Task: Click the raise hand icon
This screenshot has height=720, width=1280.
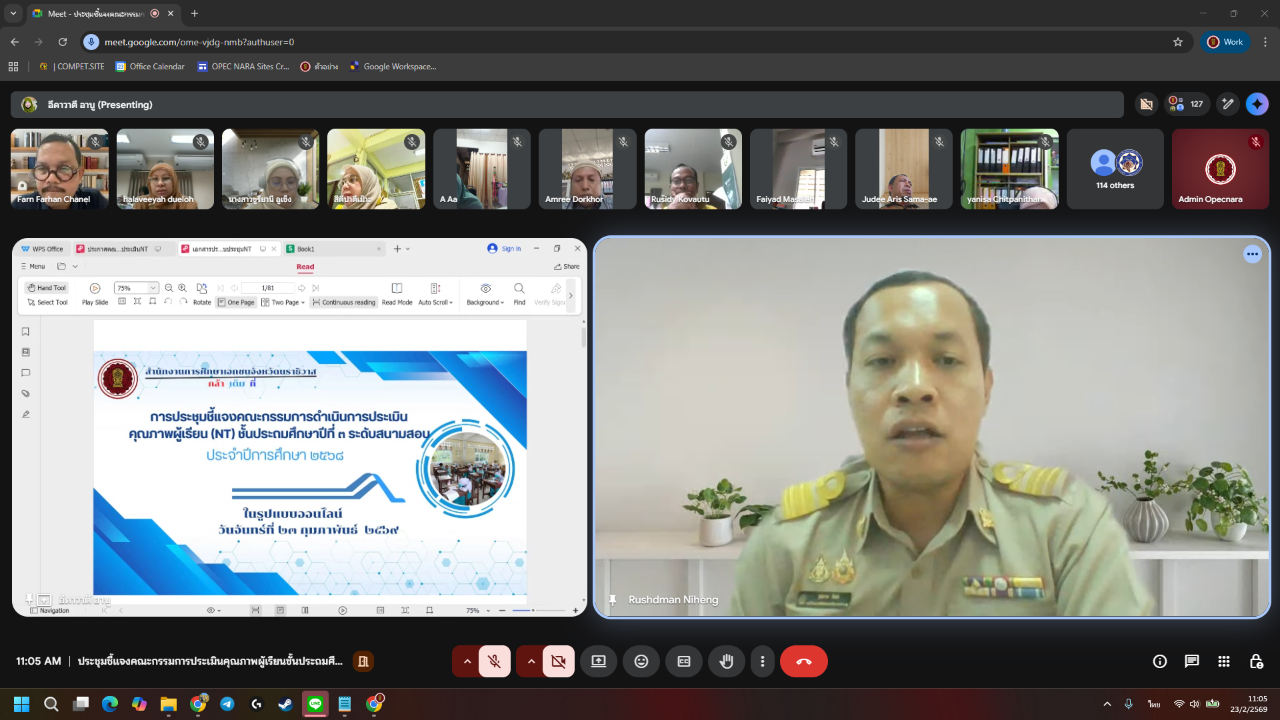Action: pos(727,661)
